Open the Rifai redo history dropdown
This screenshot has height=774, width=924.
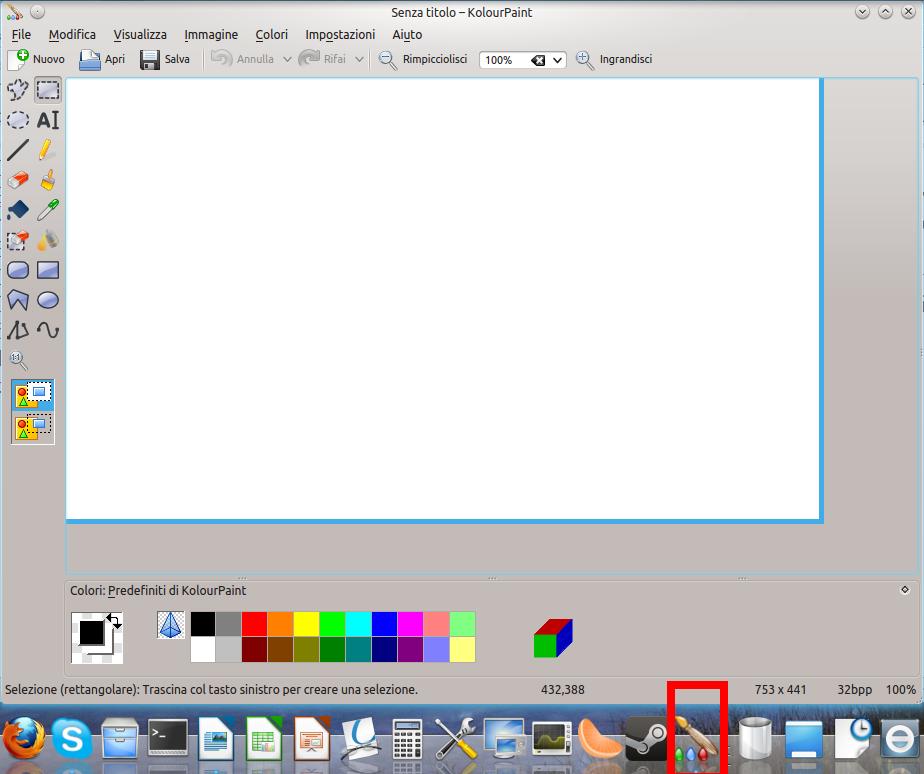pyautogui.click(x=359, y=59)
